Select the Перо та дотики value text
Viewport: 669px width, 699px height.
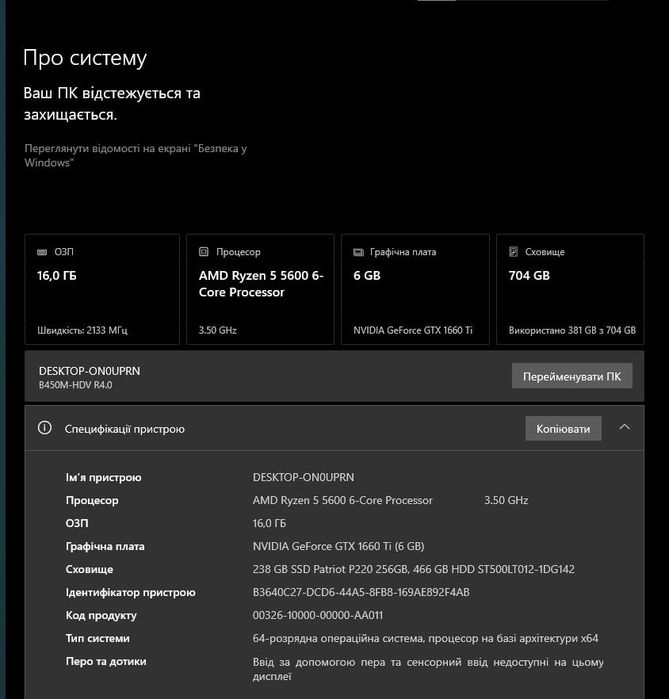pos(428,669)
